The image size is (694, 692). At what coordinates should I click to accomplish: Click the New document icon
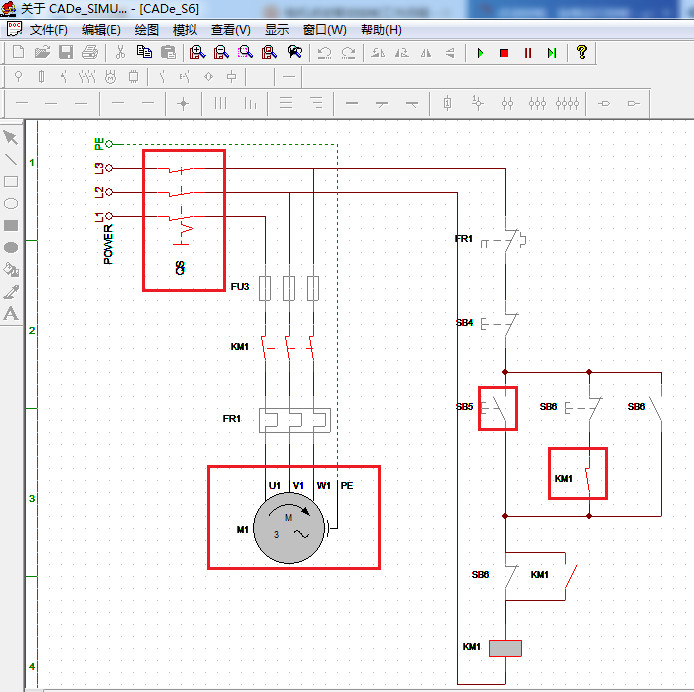coord(18,52)
